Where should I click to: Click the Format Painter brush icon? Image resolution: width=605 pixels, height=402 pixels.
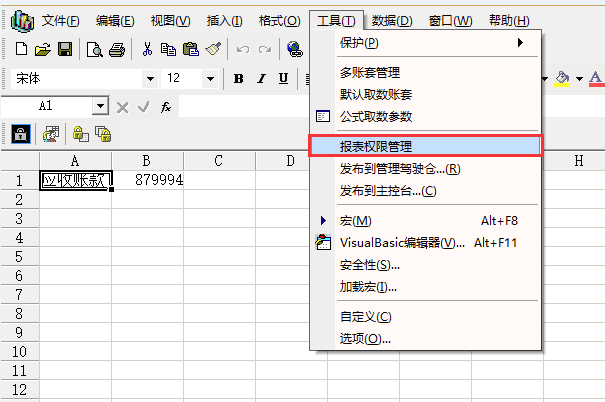coord(212,48)
